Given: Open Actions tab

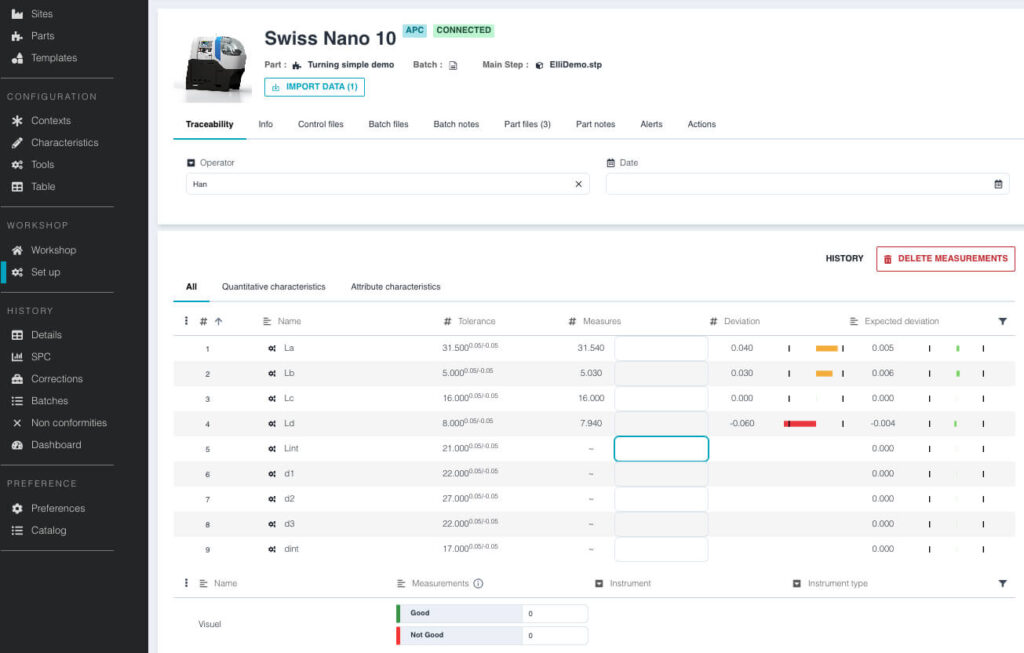Looking at the screenshot, I should [701, 124].
